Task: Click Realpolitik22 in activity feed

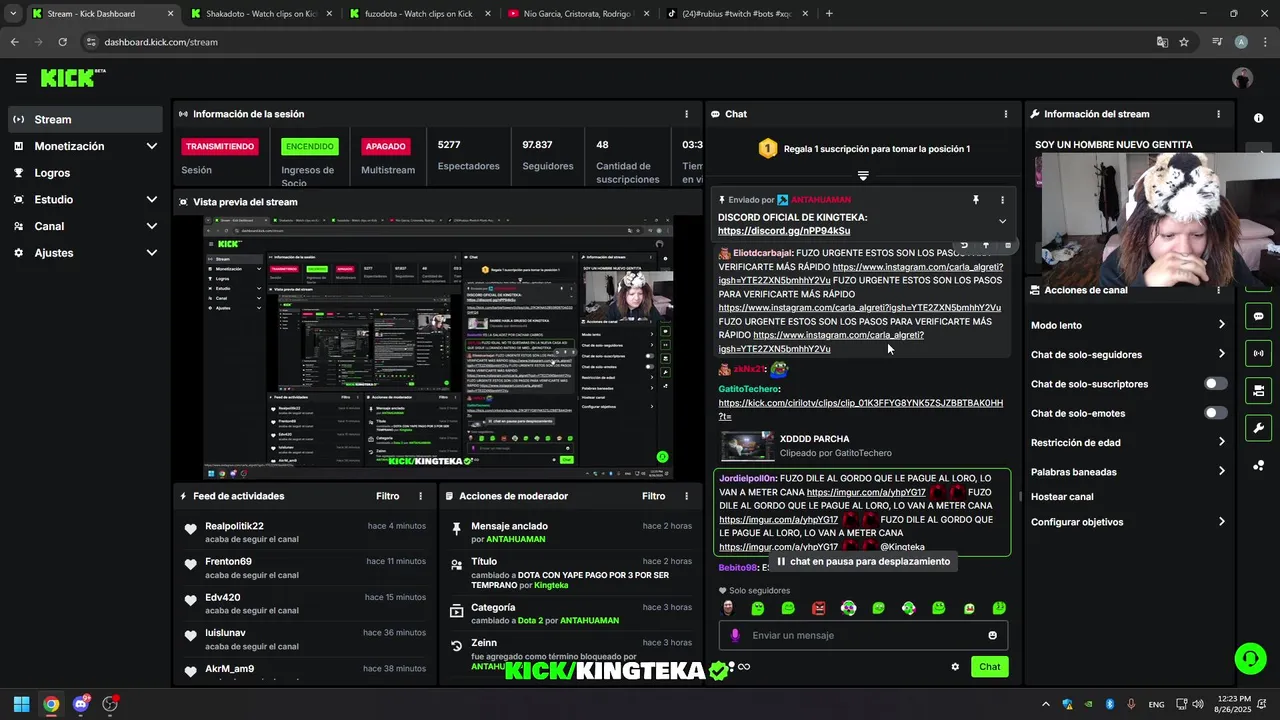Action: pos(234,526)
